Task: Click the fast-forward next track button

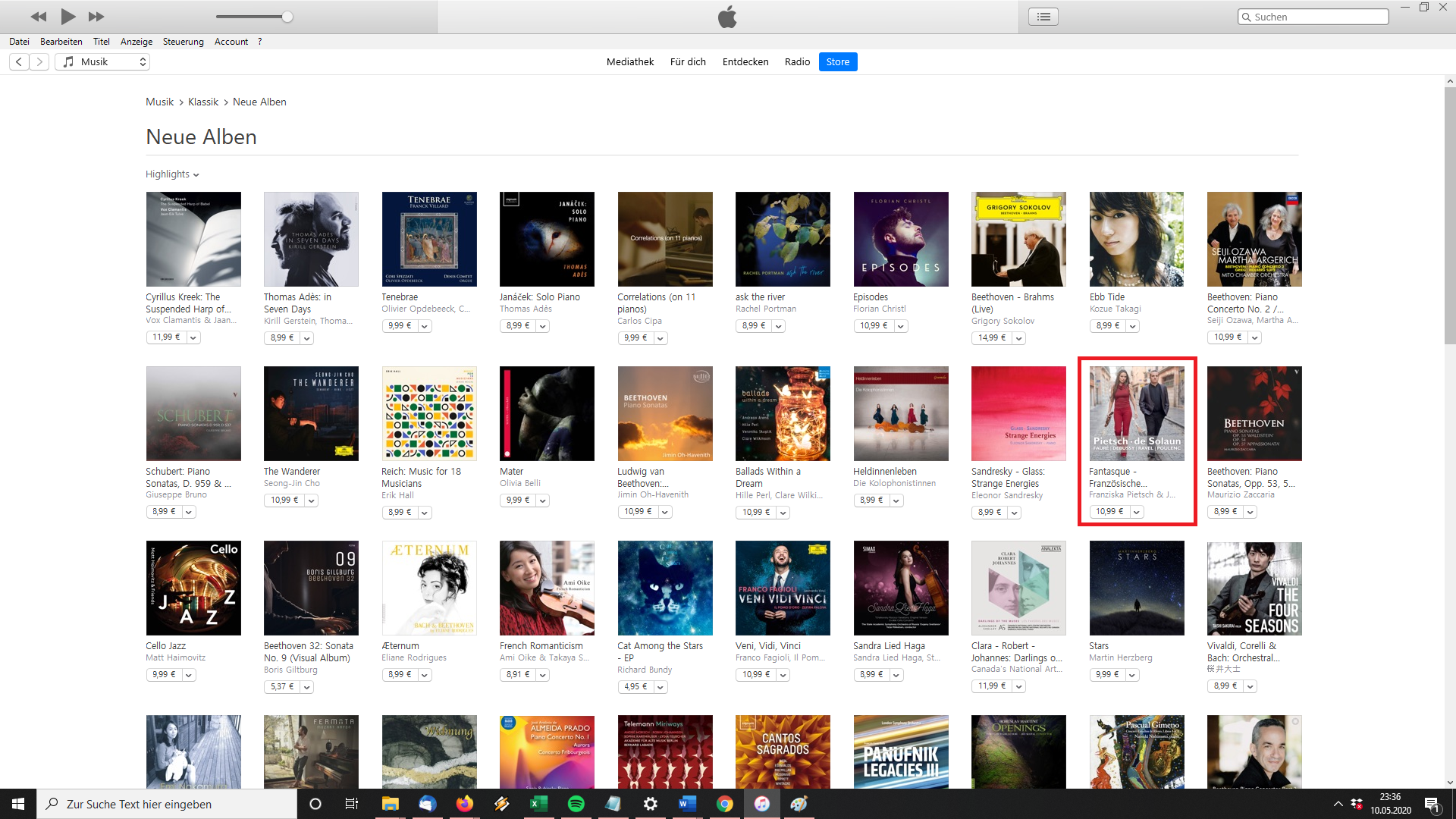Action: [96, 17]
